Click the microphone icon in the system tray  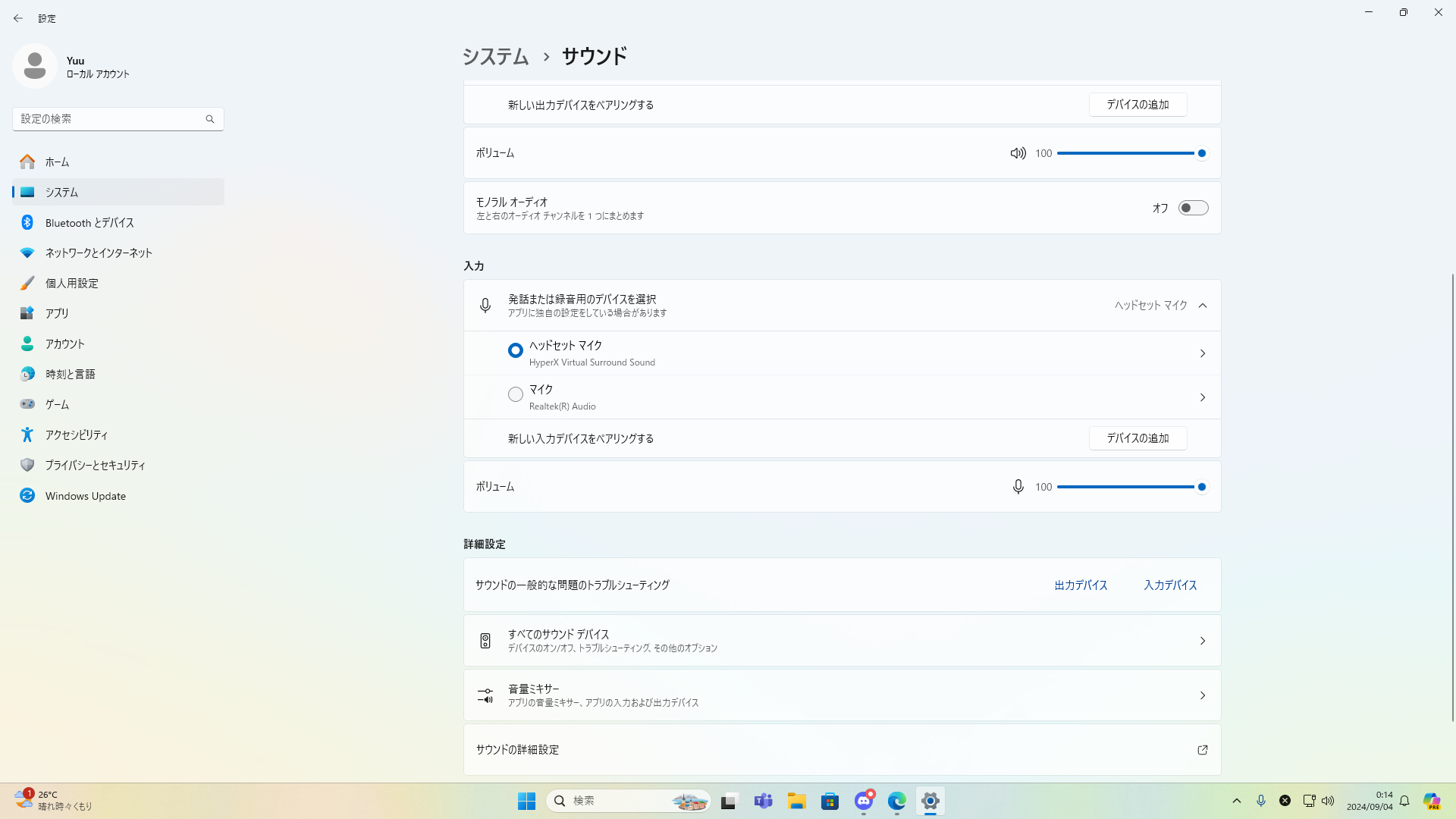click(x=1261, y=801)
